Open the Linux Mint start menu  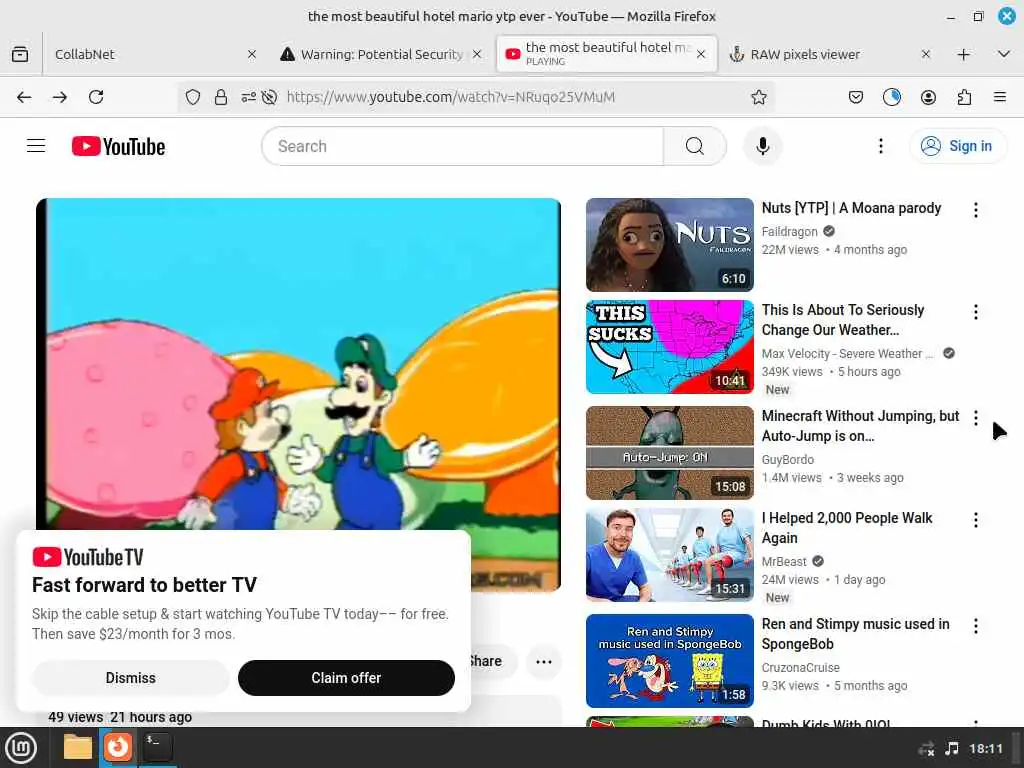click(21, 748)
